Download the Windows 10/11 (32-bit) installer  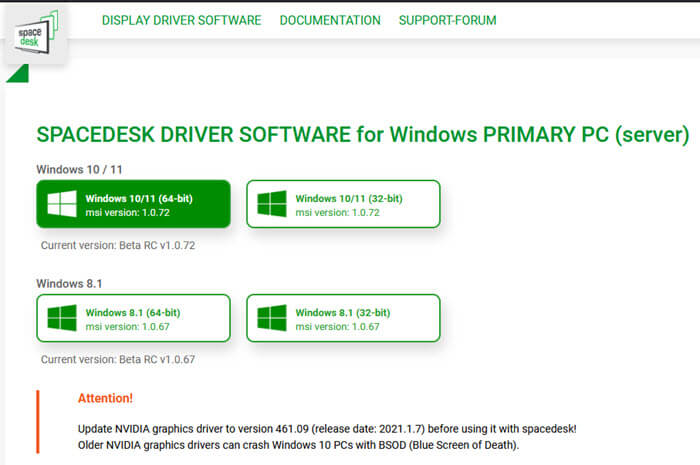pos(343,204)
